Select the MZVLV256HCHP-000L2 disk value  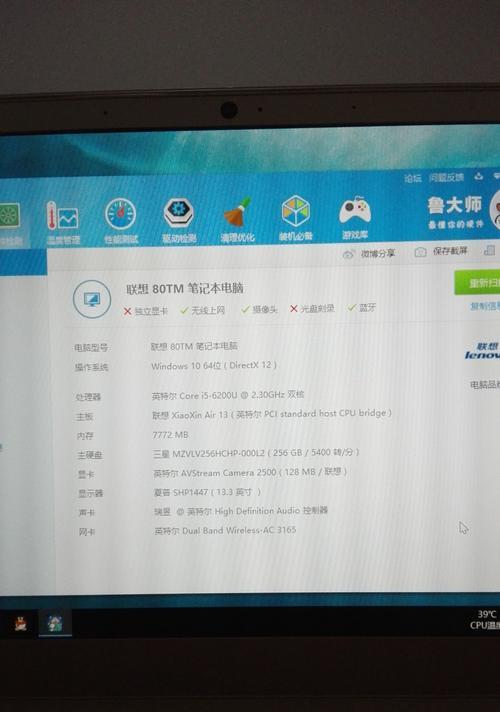(x=256, y=453)
